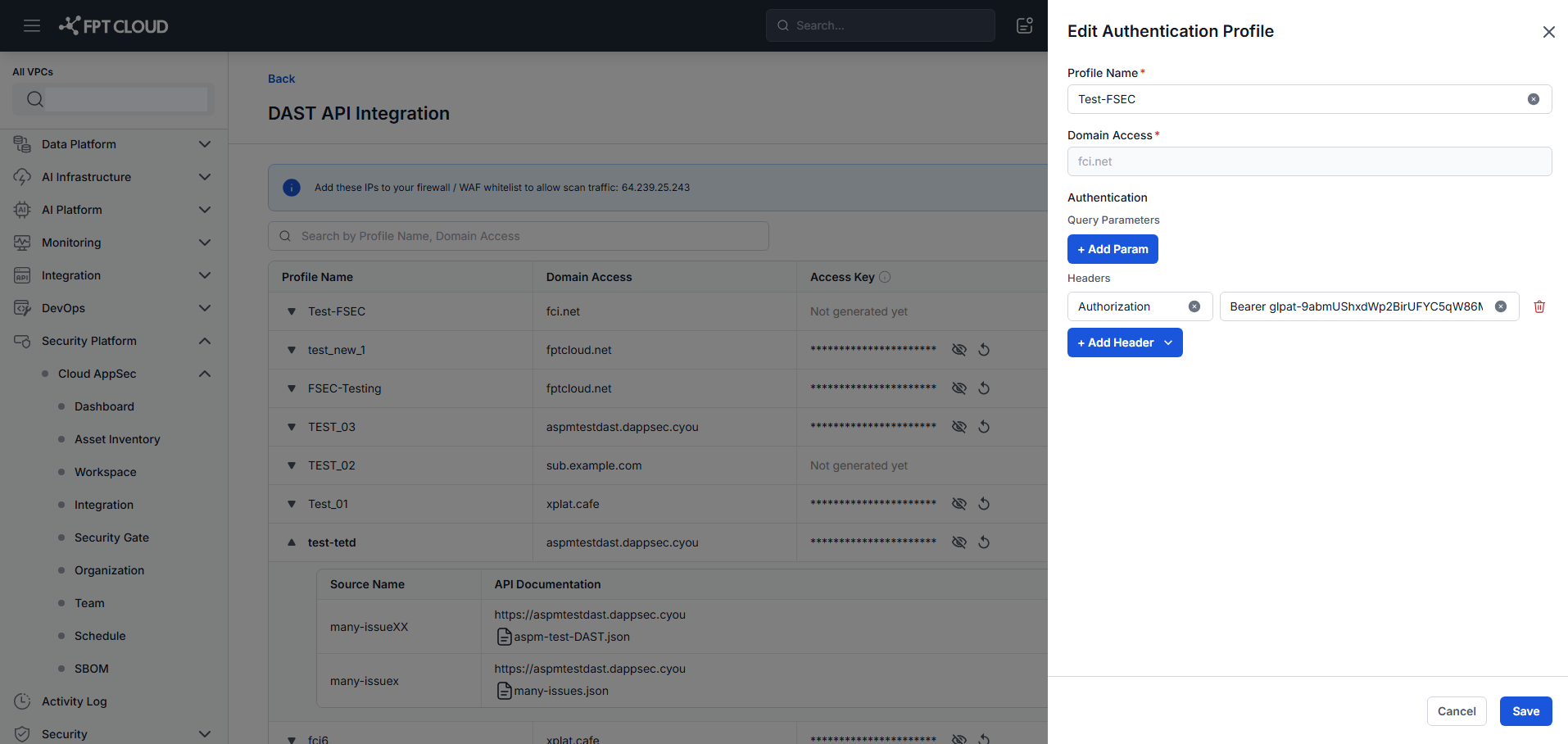Expand the test_new_1 profile row
The width and height of the screenshot is (1568, 744).
click(292, 350)
